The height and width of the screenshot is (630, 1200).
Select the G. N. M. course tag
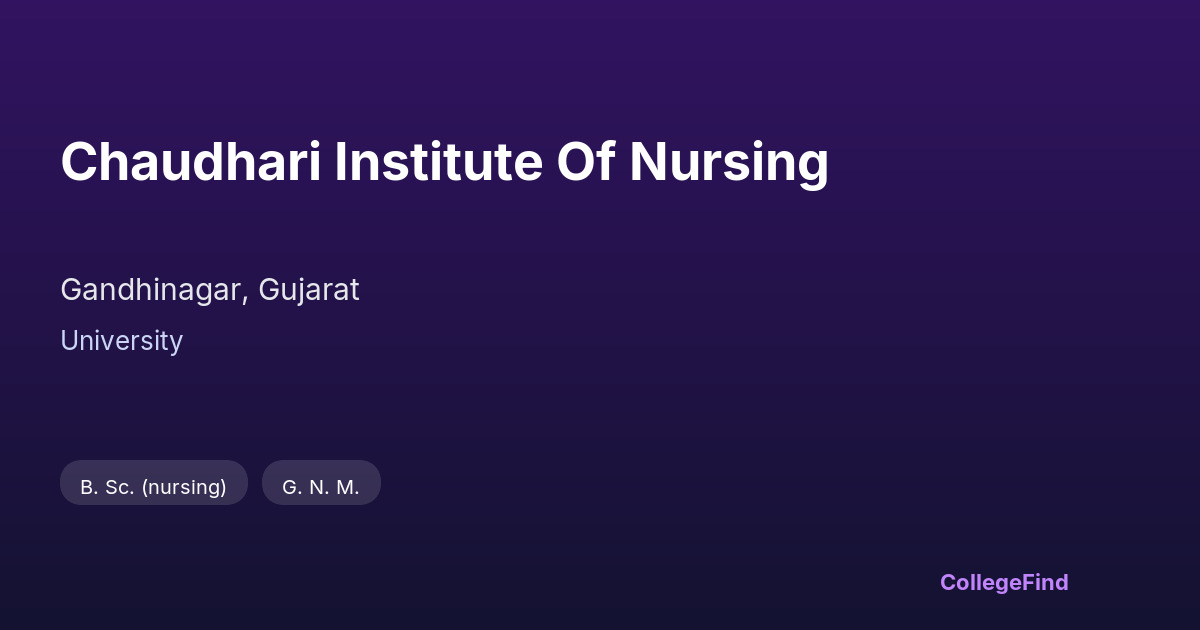pyautogui.click(x=321, y=487)
